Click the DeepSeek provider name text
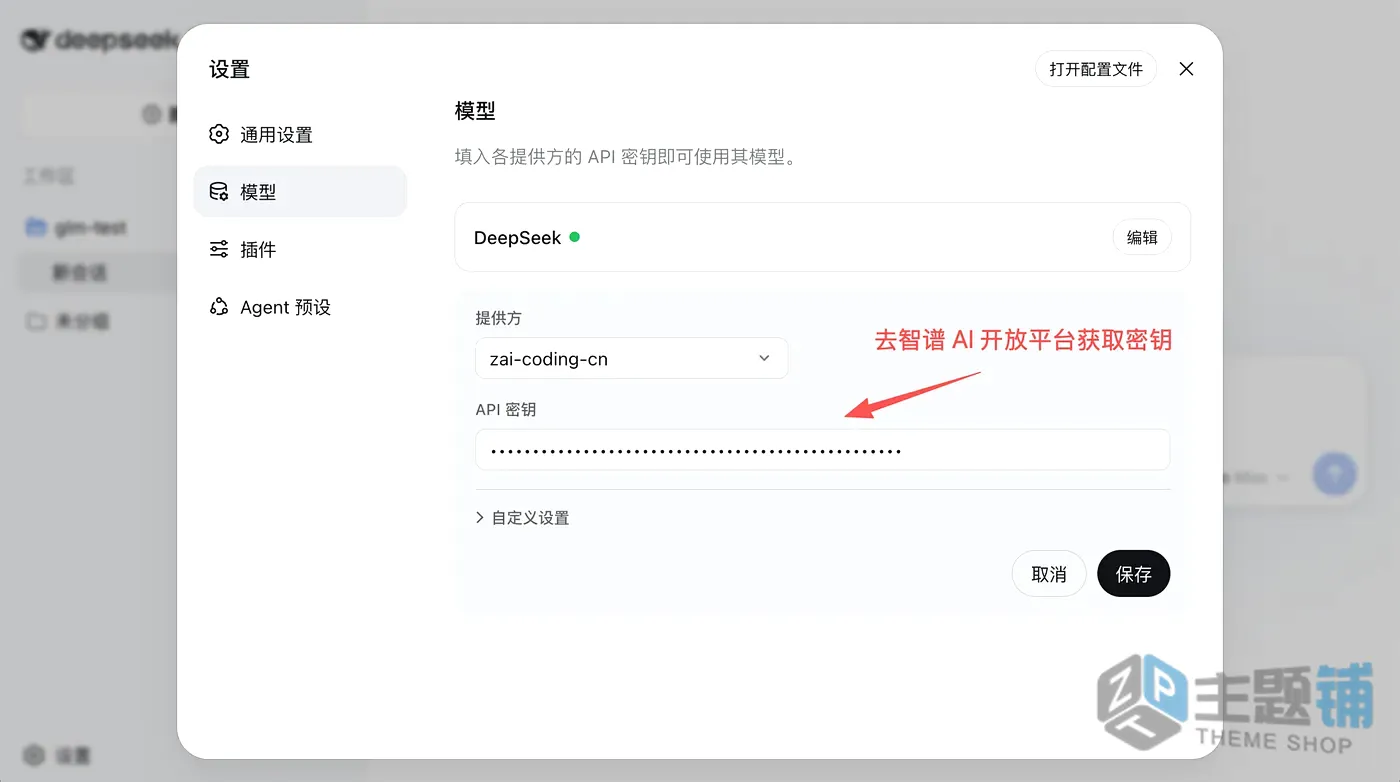Image resolution: width=1400 pixels, height=782 pixels. (x=517, y=238)
